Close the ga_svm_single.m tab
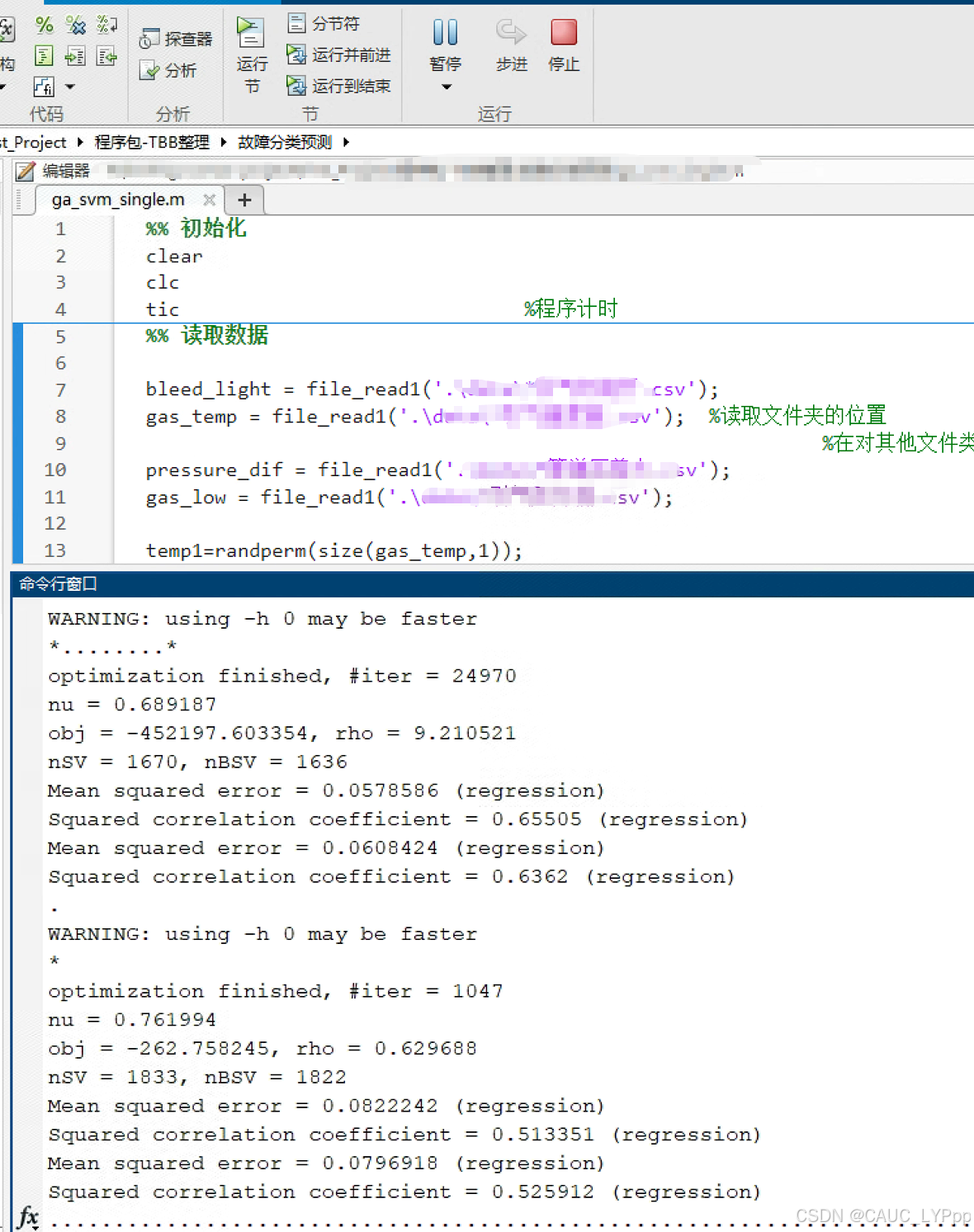Screen dimensions: 974x1232 tap(209, 200)
